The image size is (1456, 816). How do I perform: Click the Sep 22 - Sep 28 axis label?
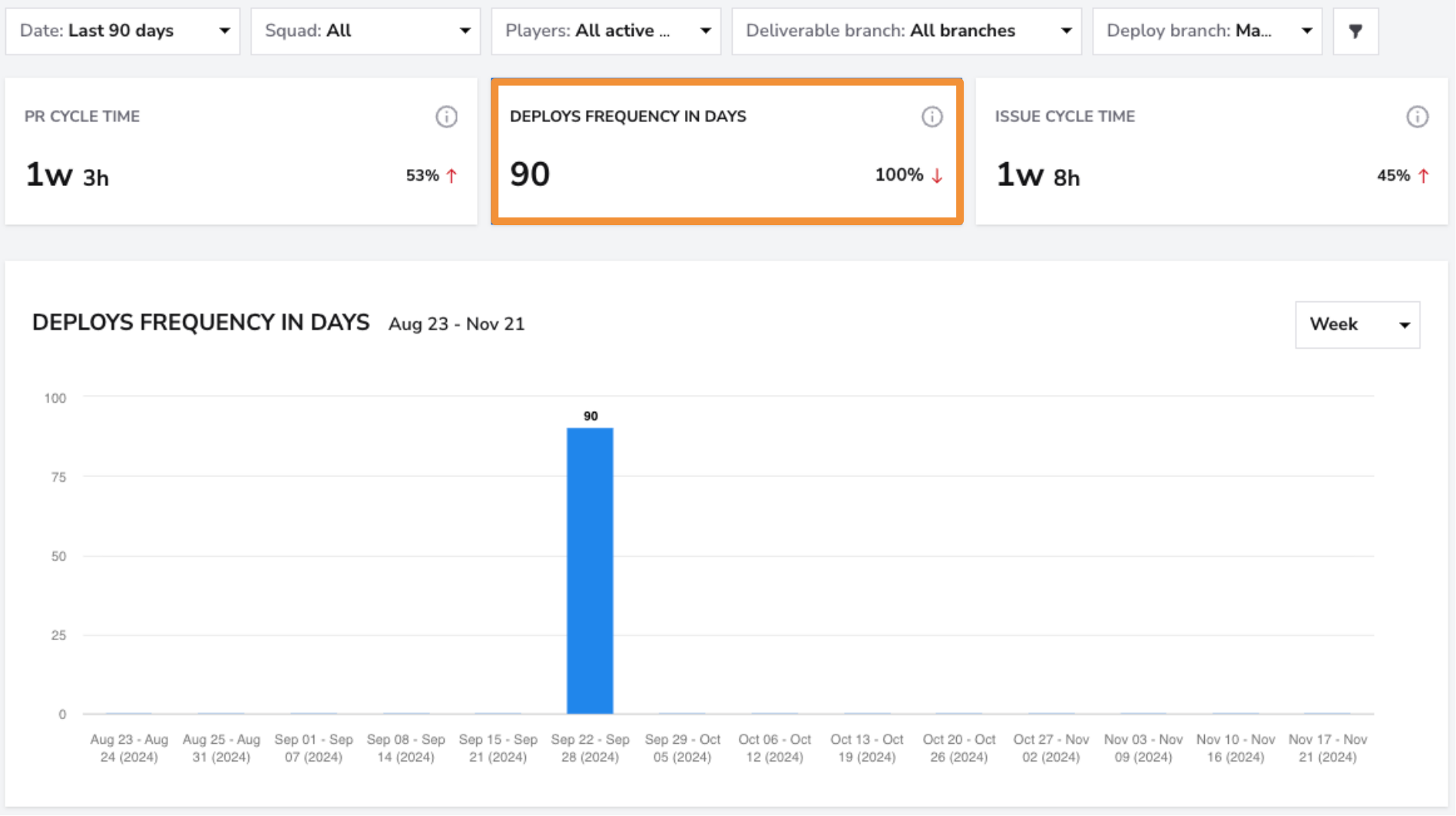click(590, 748)
